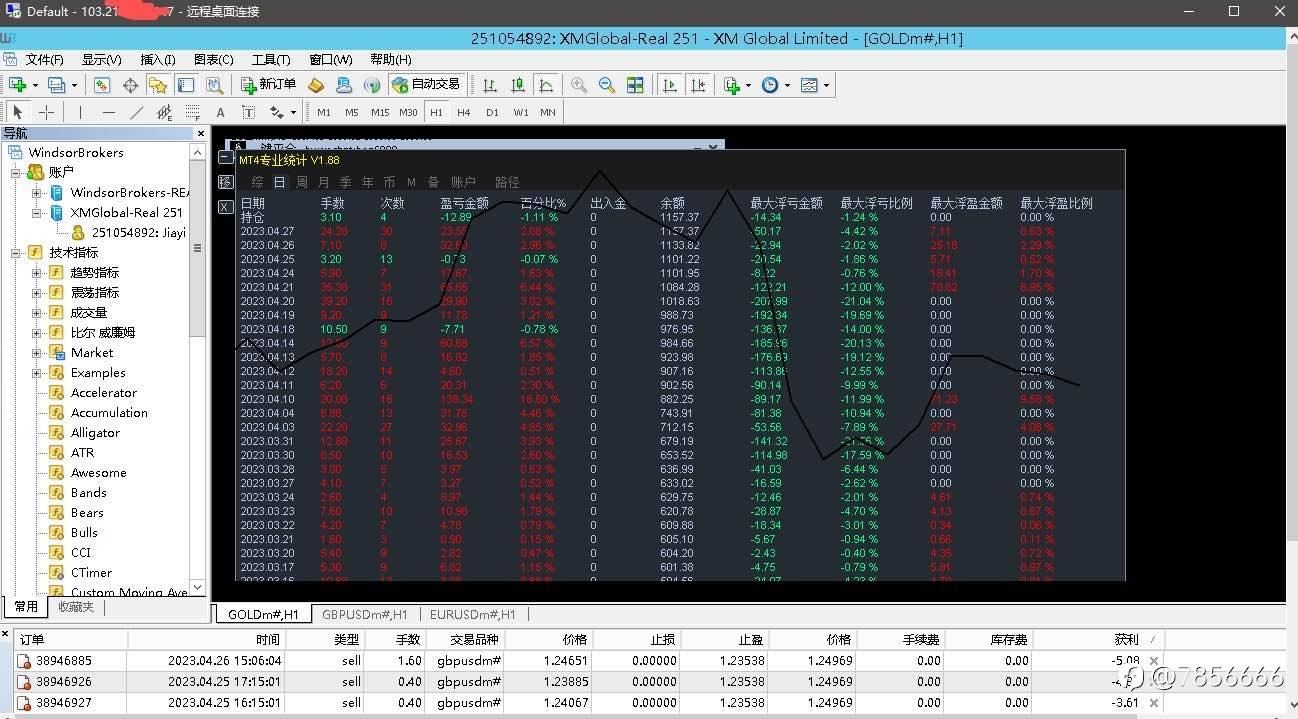
Task: Switch chart to M30 timeframe
Action: click(x=408, y=112)
